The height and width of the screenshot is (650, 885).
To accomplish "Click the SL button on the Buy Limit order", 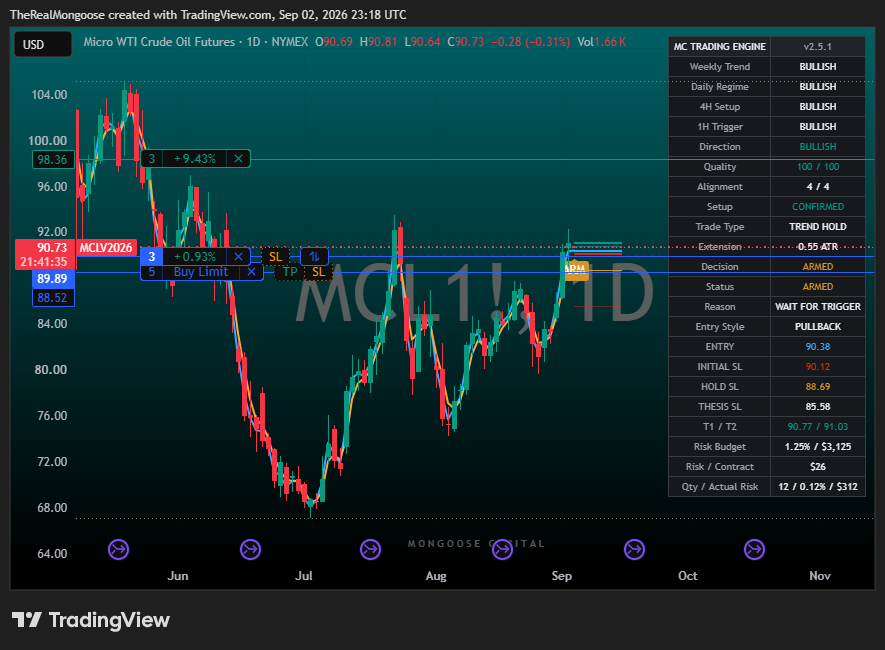I will pyautogui.click(x=318, y=272).
